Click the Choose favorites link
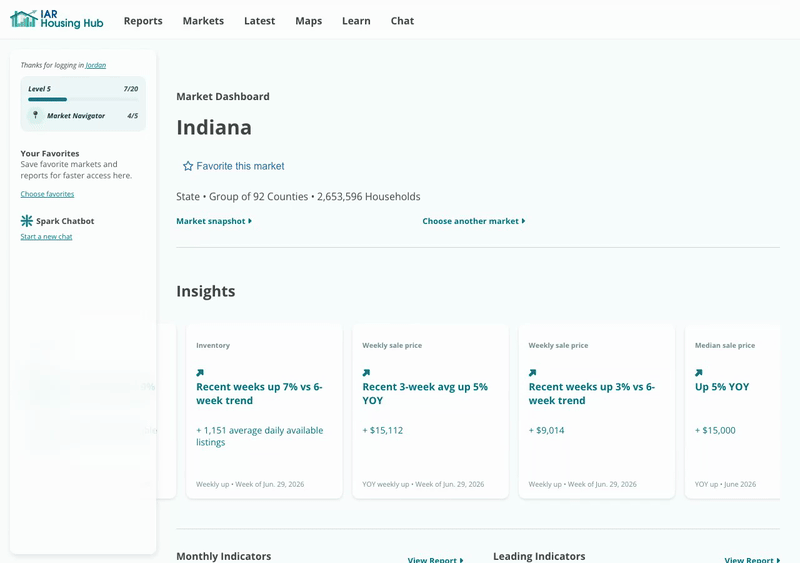Image resolution: width=800 pixels, height=563 pixels. click(47, 194)
